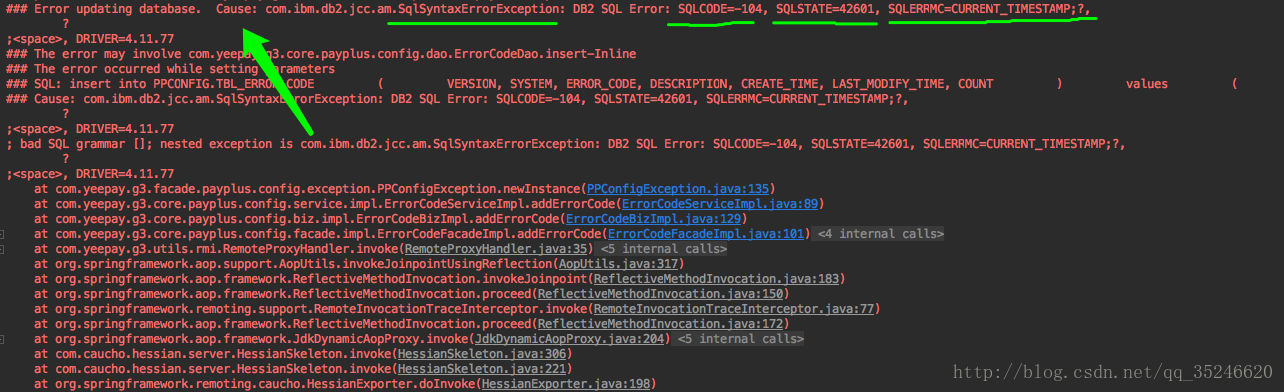Viewport: 1284px width, 392px height.
Task: Open the PPConfigException.java:135 stack trace link
Action: 677,189
